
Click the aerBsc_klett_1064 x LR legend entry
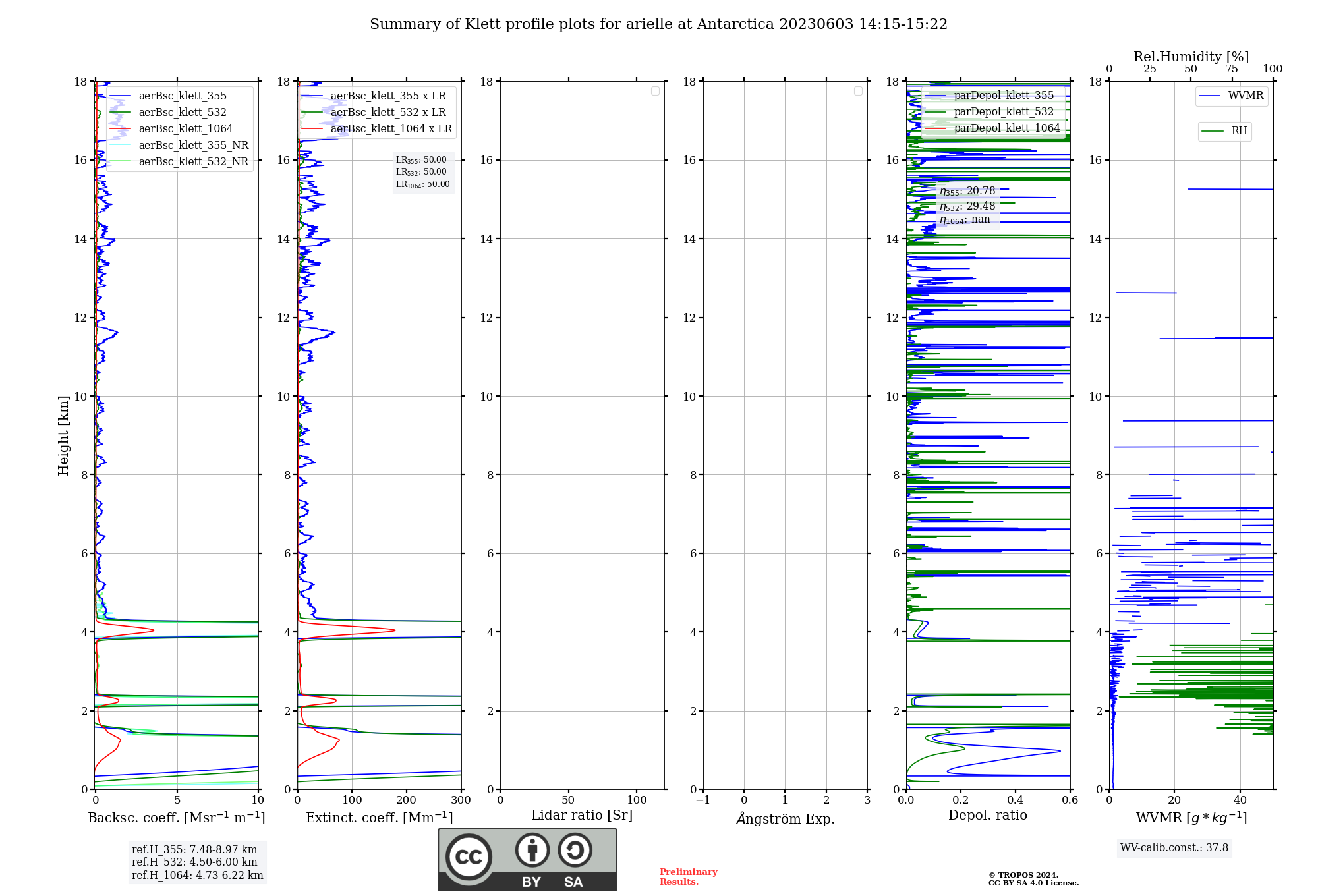(378, 129)
